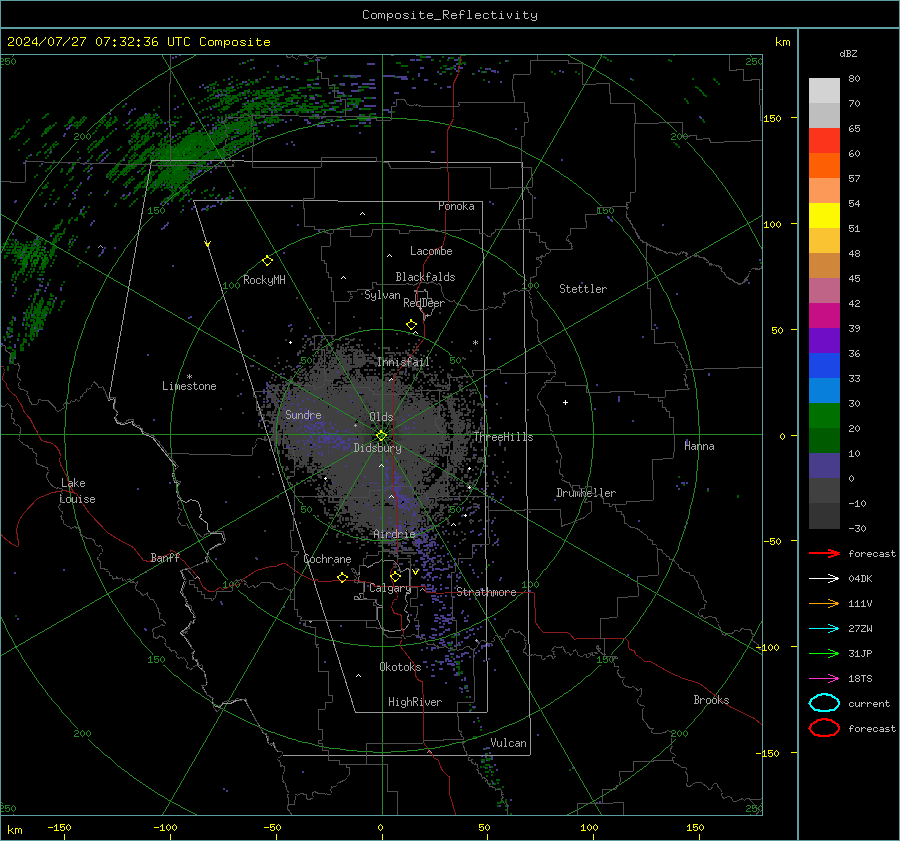Click the Sylvan label
This screenshot has height=841, width=900.
point(382,295)
